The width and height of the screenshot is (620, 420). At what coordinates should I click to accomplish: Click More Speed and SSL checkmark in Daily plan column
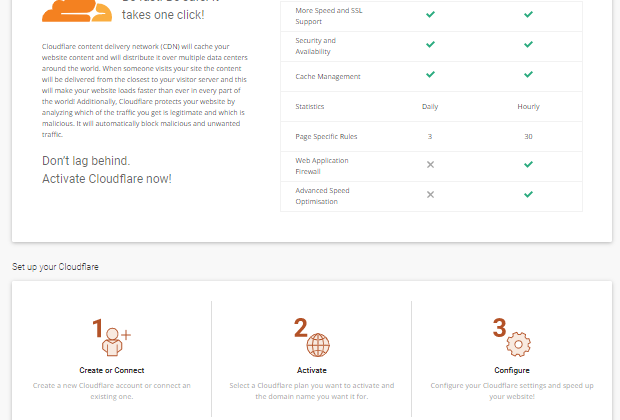pos(430,14)
